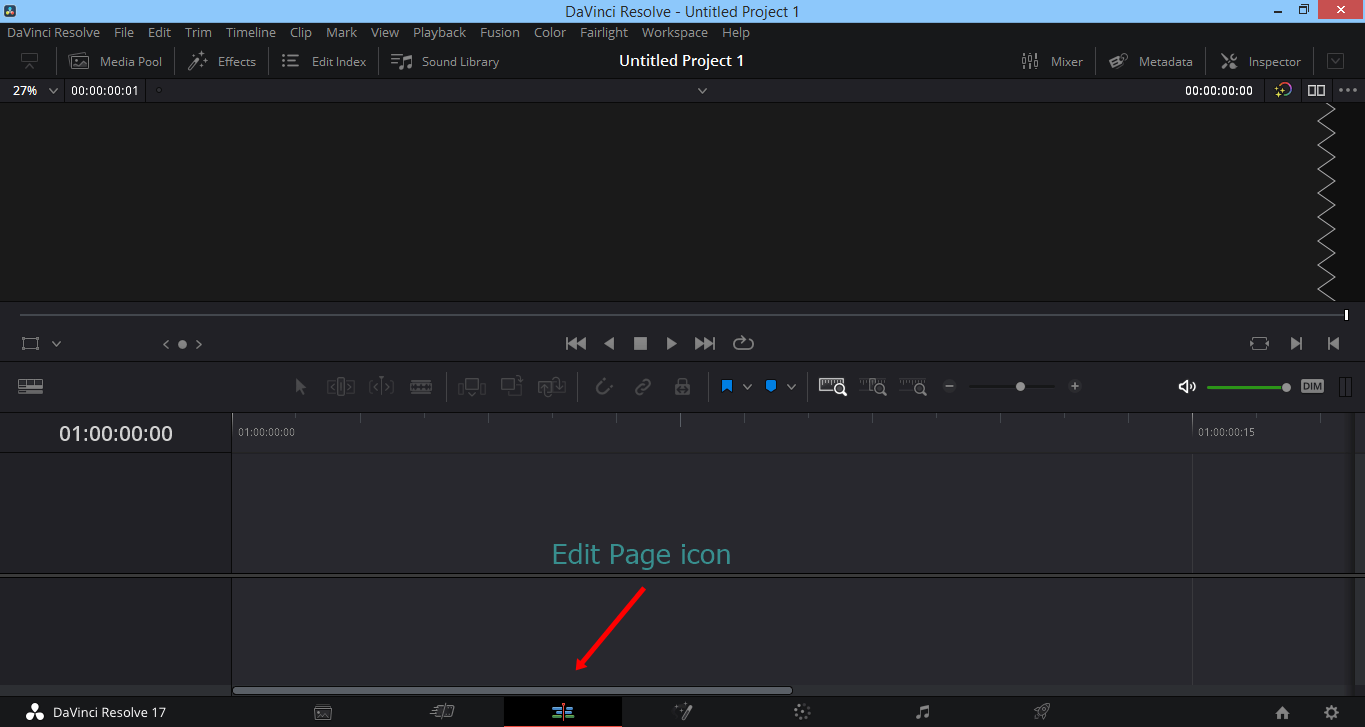Viewport: 1365px width, 727px height.
Task: Select the Dynamic Trim mode tool
Action: [x=381, y=386]
